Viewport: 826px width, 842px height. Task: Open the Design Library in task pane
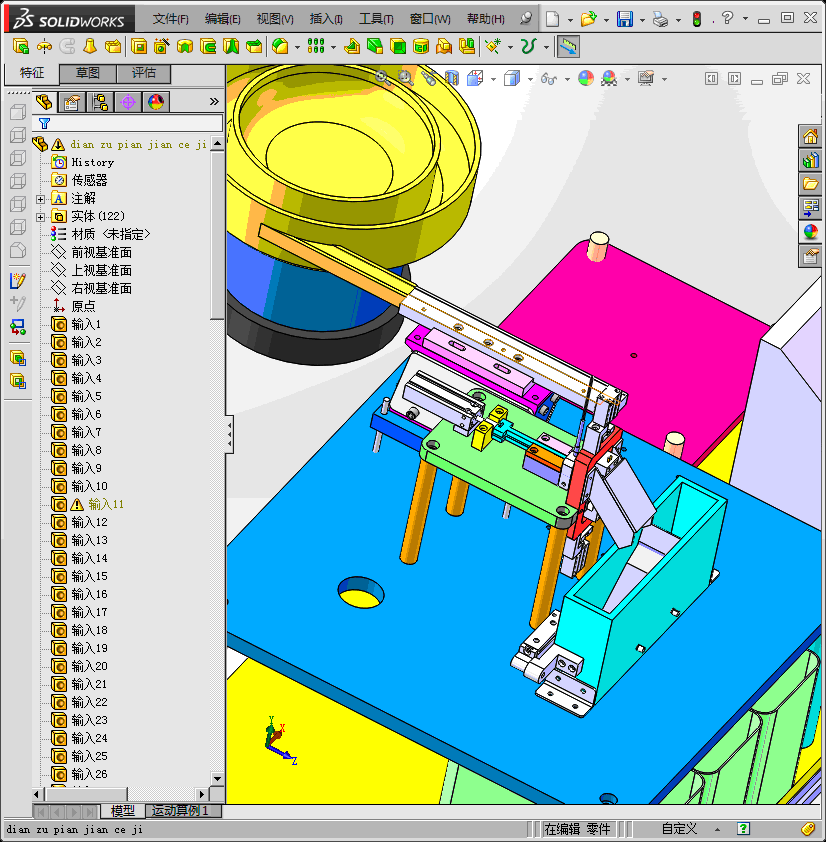pos(810,160)
